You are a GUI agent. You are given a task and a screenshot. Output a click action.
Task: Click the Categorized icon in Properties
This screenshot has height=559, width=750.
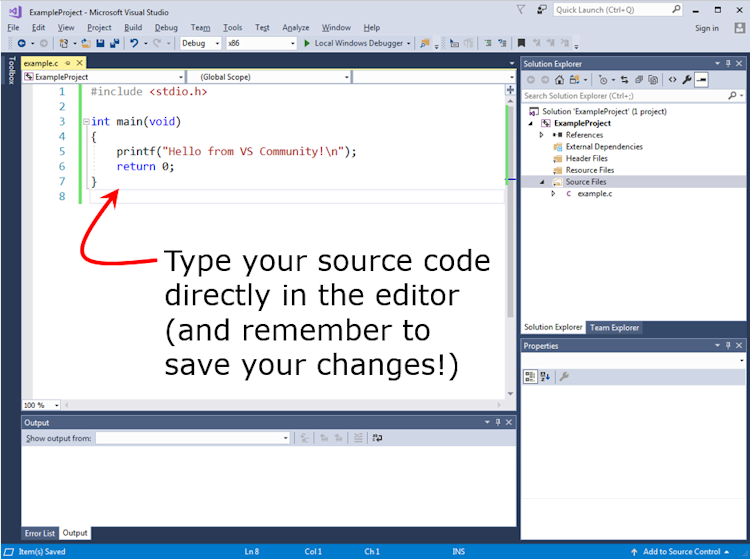(x=530, y=377)
